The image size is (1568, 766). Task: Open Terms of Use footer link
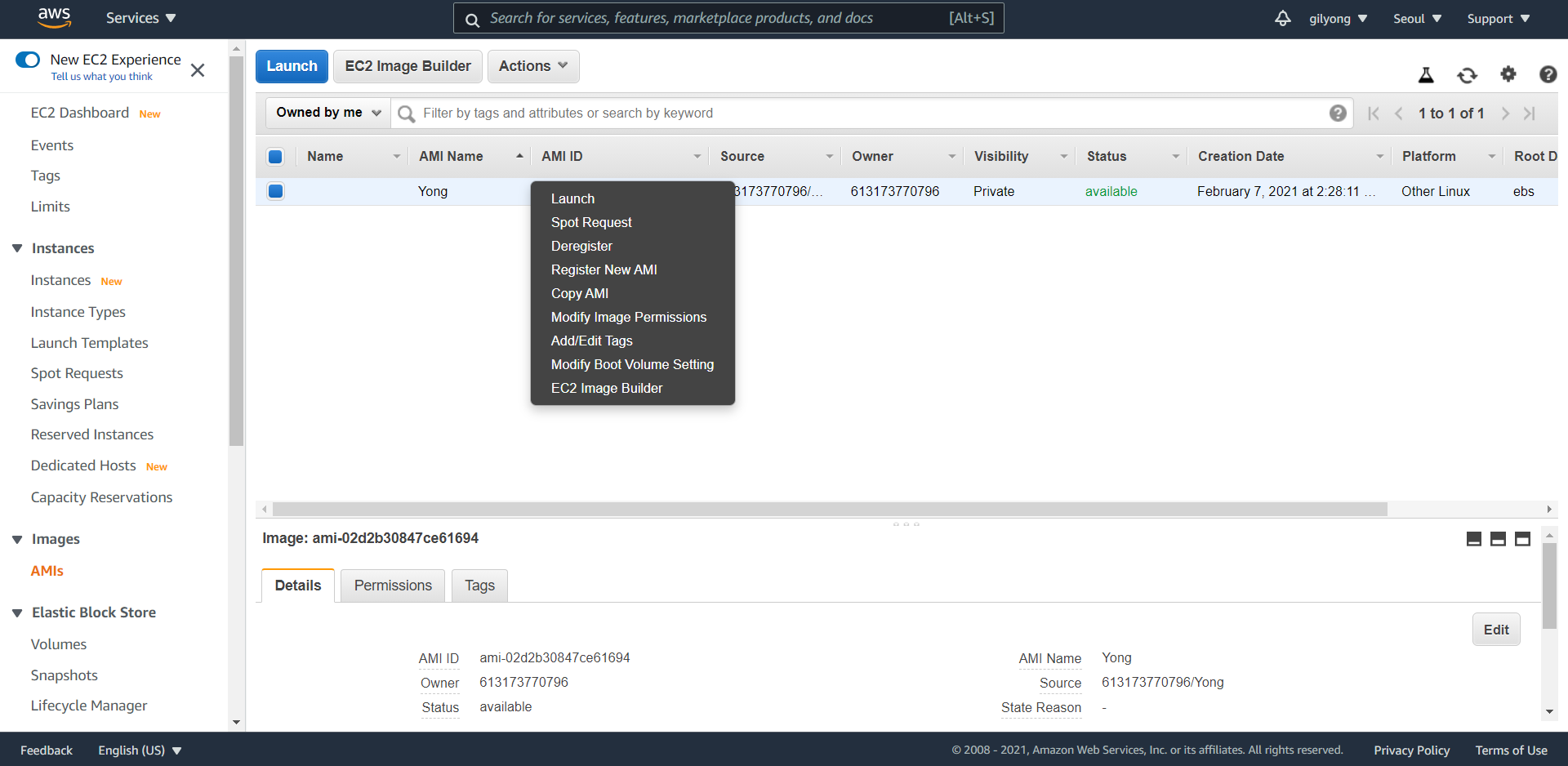click(x=1511, y=750)
